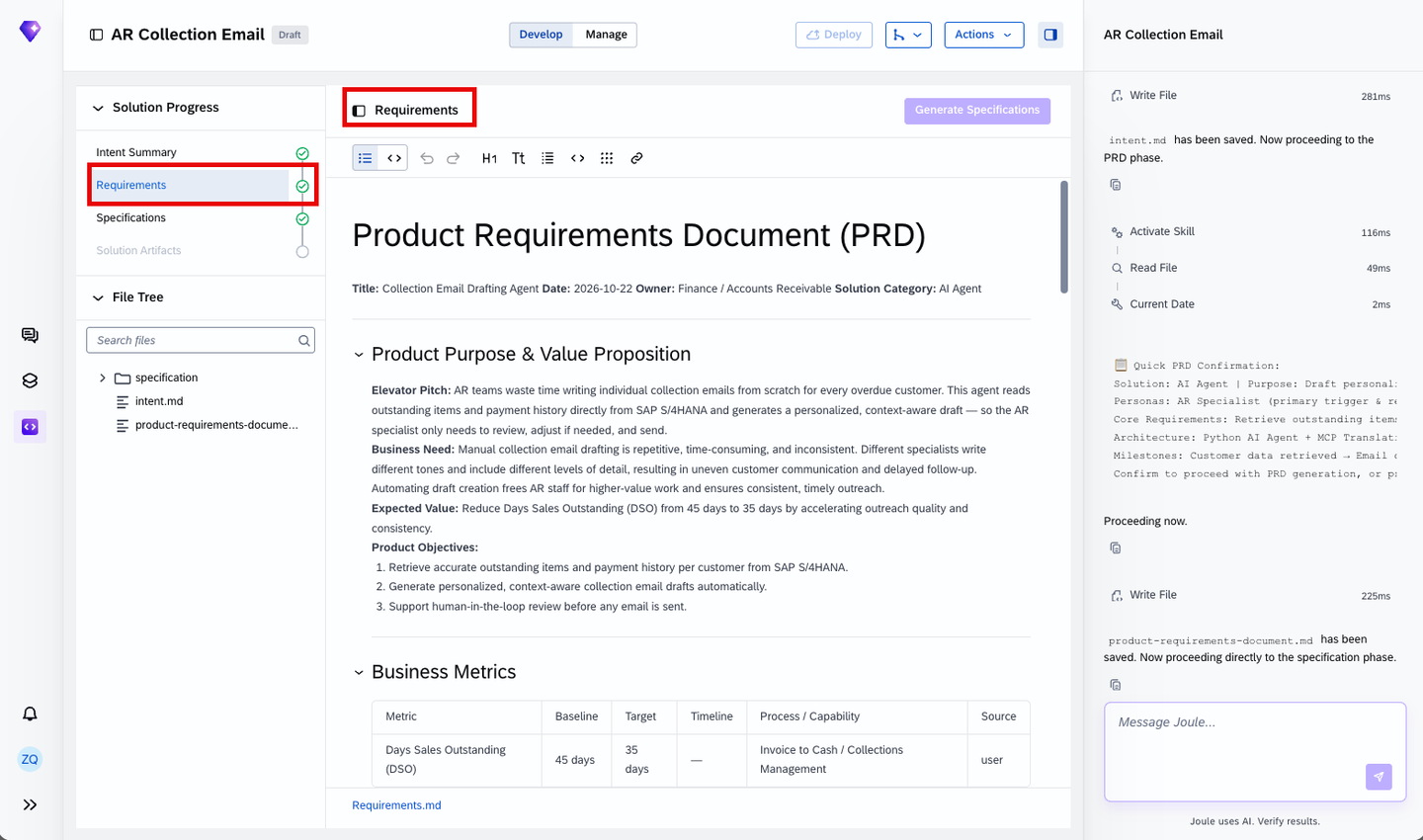Focus the Search files field
This screenshot has height=840, width=1423.
[x=201, y=340]
